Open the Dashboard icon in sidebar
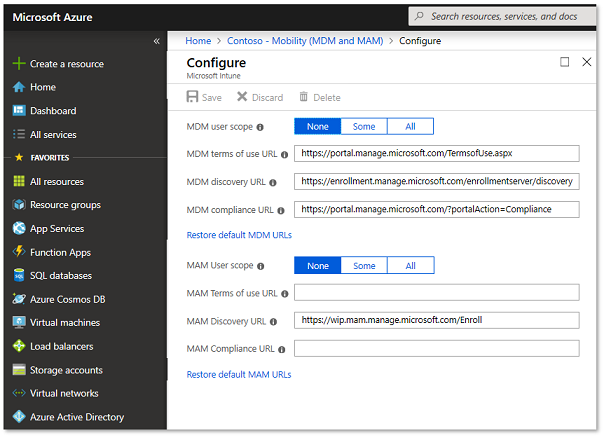 click(x=19, y=111)
